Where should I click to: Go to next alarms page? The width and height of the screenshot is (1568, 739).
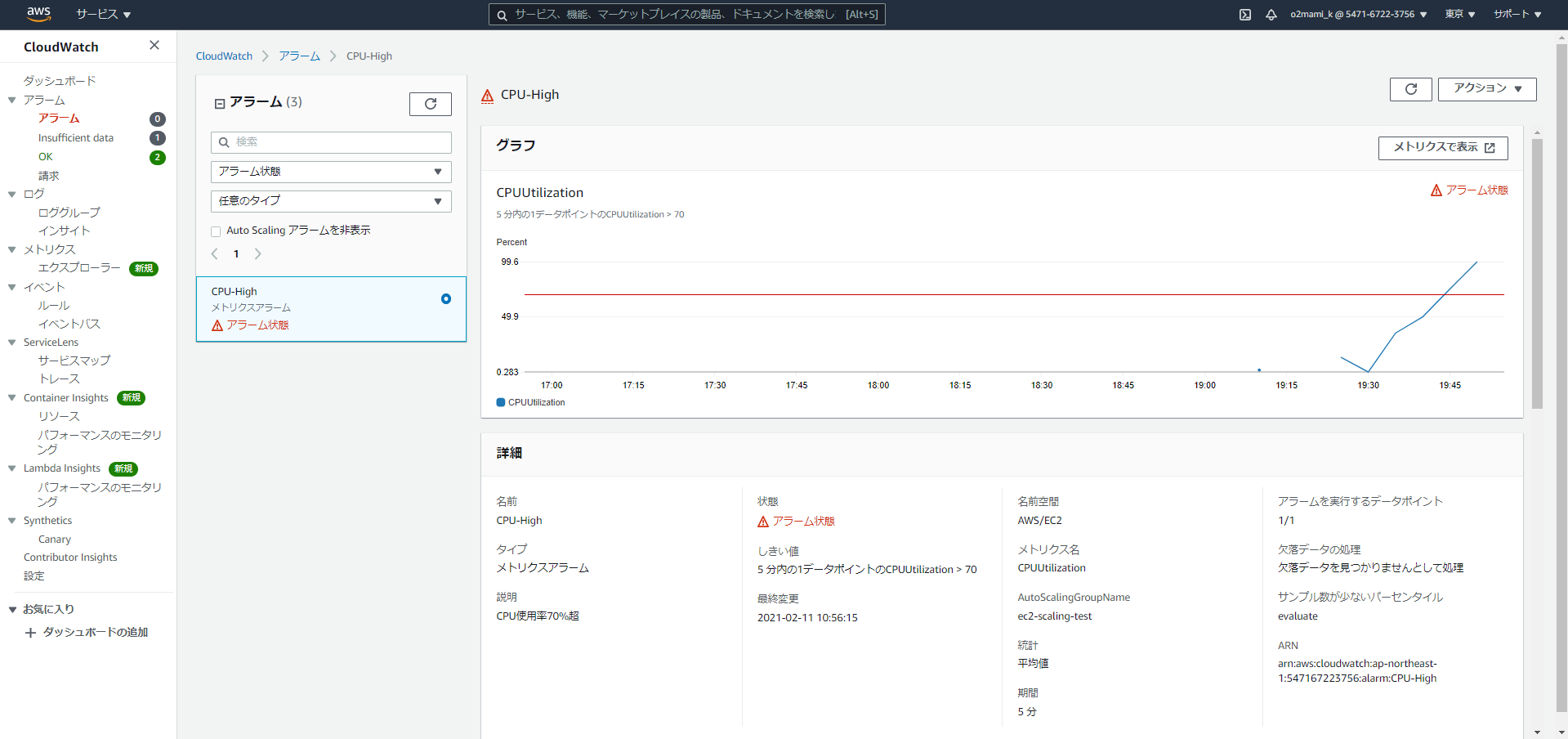tap(258, 254)
